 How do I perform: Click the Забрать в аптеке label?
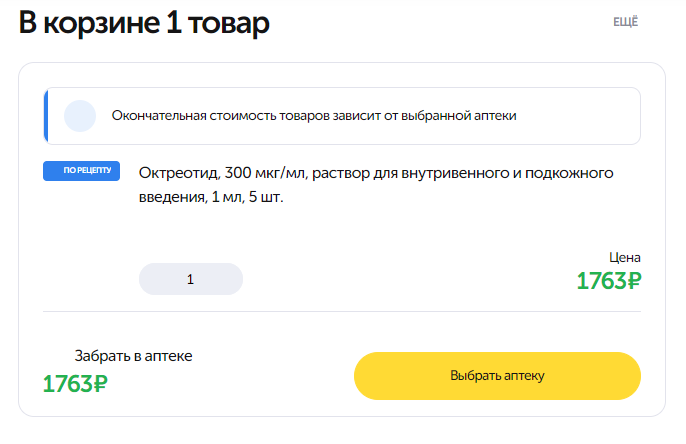133,355
